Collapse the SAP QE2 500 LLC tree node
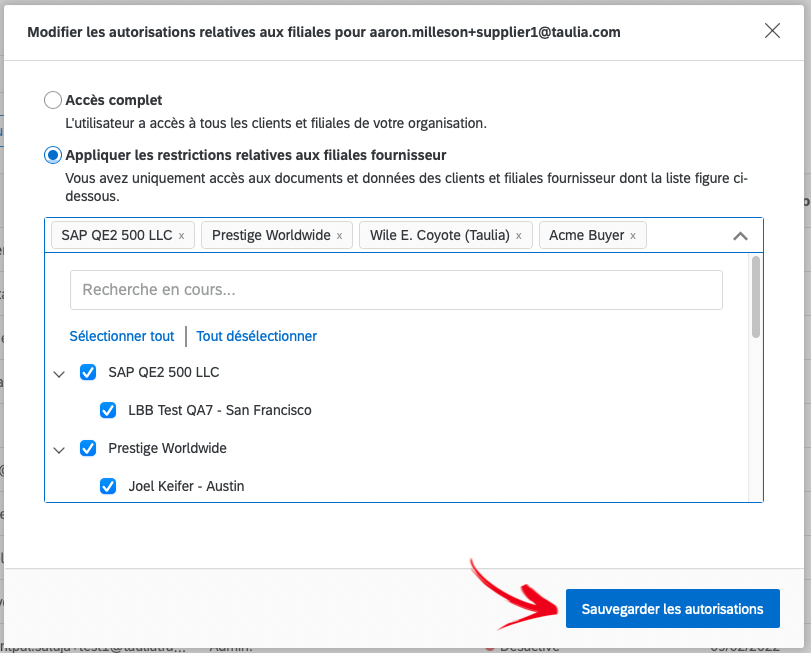The height and width of the screenshot is (653, 811). 60,373
